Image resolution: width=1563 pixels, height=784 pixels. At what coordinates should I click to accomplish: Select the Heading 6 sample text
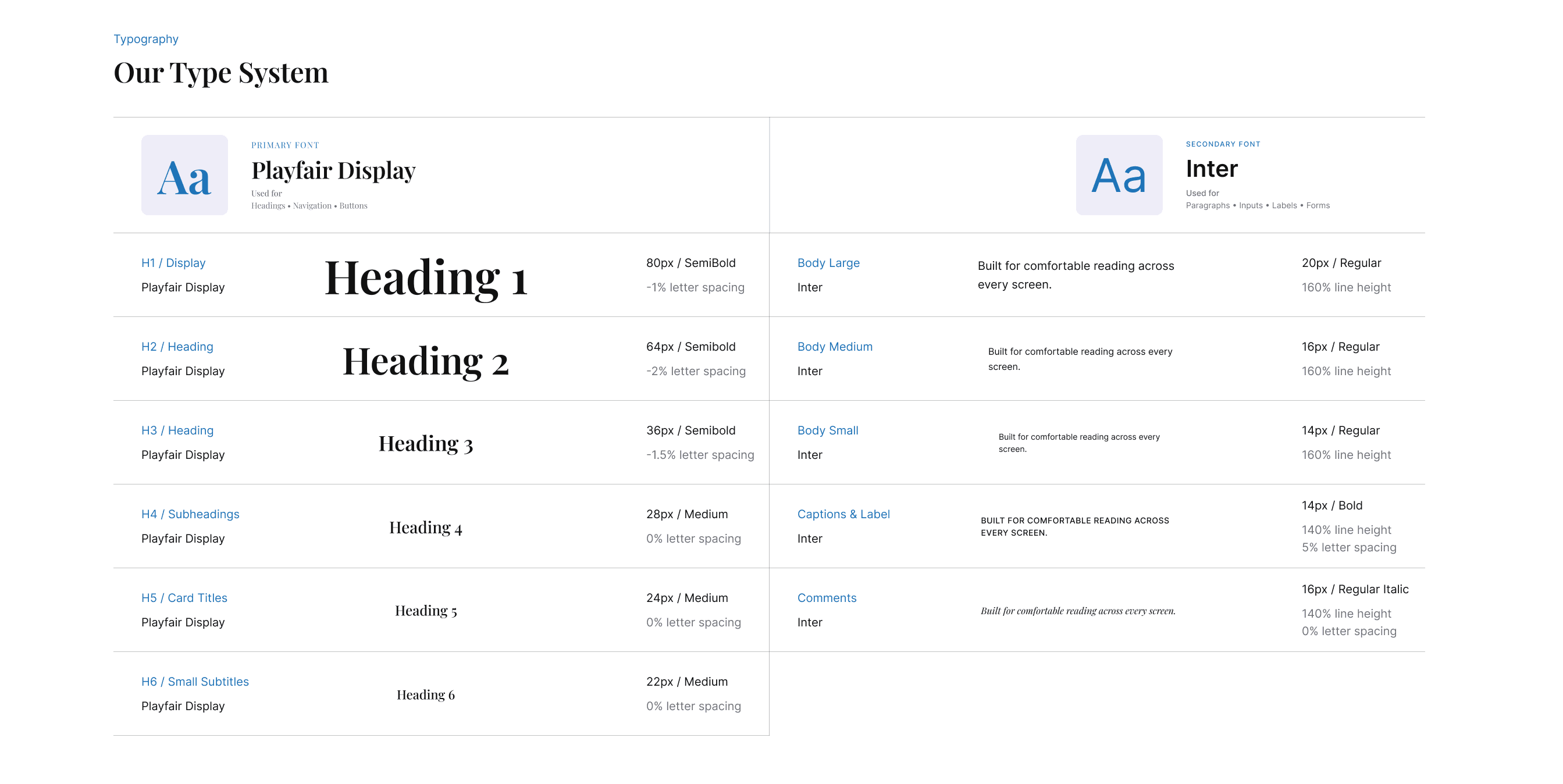426,695
